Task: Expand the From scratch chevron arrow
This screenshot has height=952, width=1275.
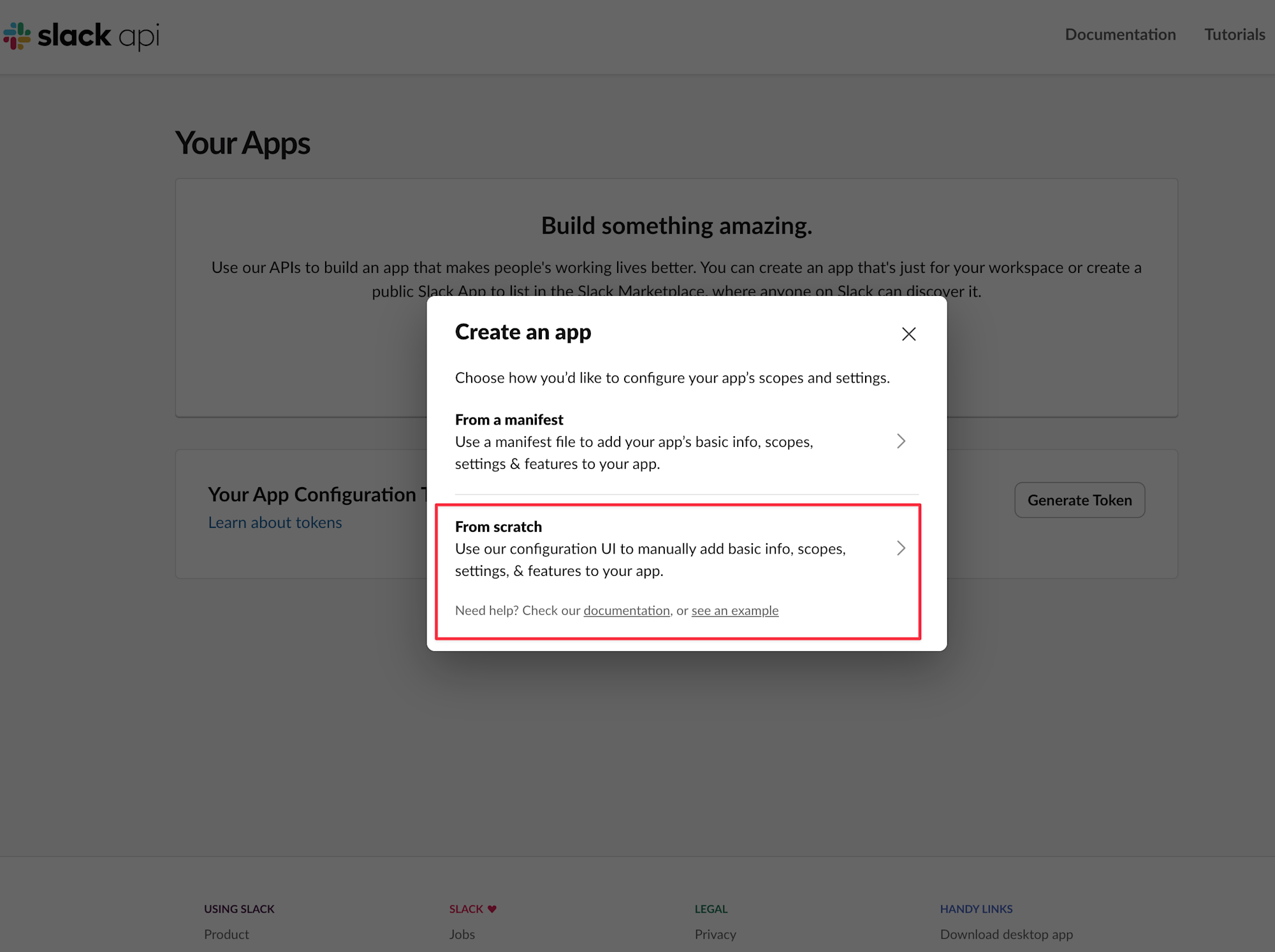Action: [901, 548]
